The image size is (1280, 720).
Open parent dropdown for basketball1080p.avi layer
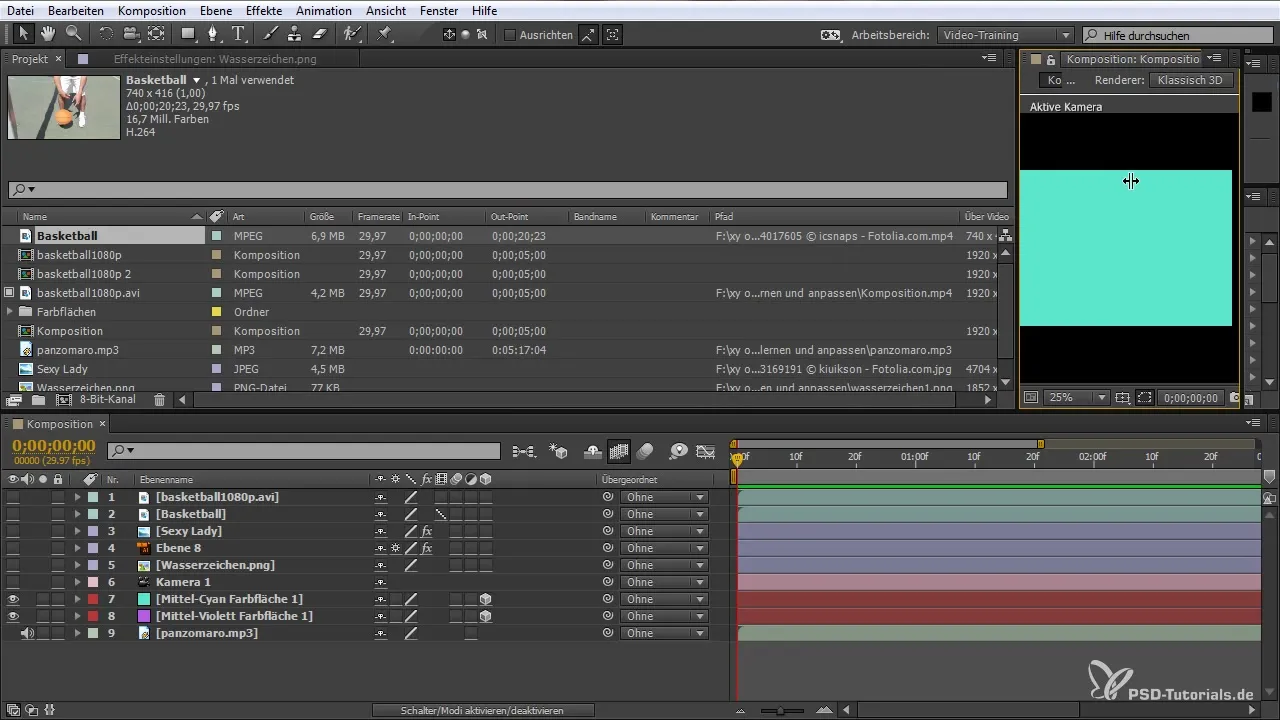pos(664,497)
